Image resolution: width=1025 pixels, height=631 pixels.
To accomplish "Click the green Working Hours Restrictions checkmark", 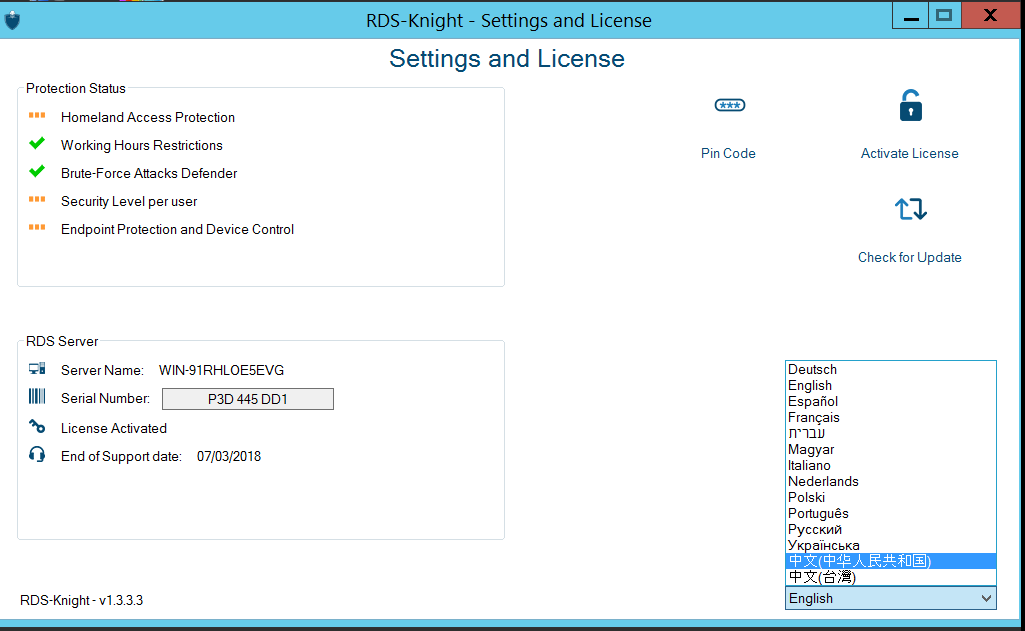I will pyautogui.click(x=37, y=144).
